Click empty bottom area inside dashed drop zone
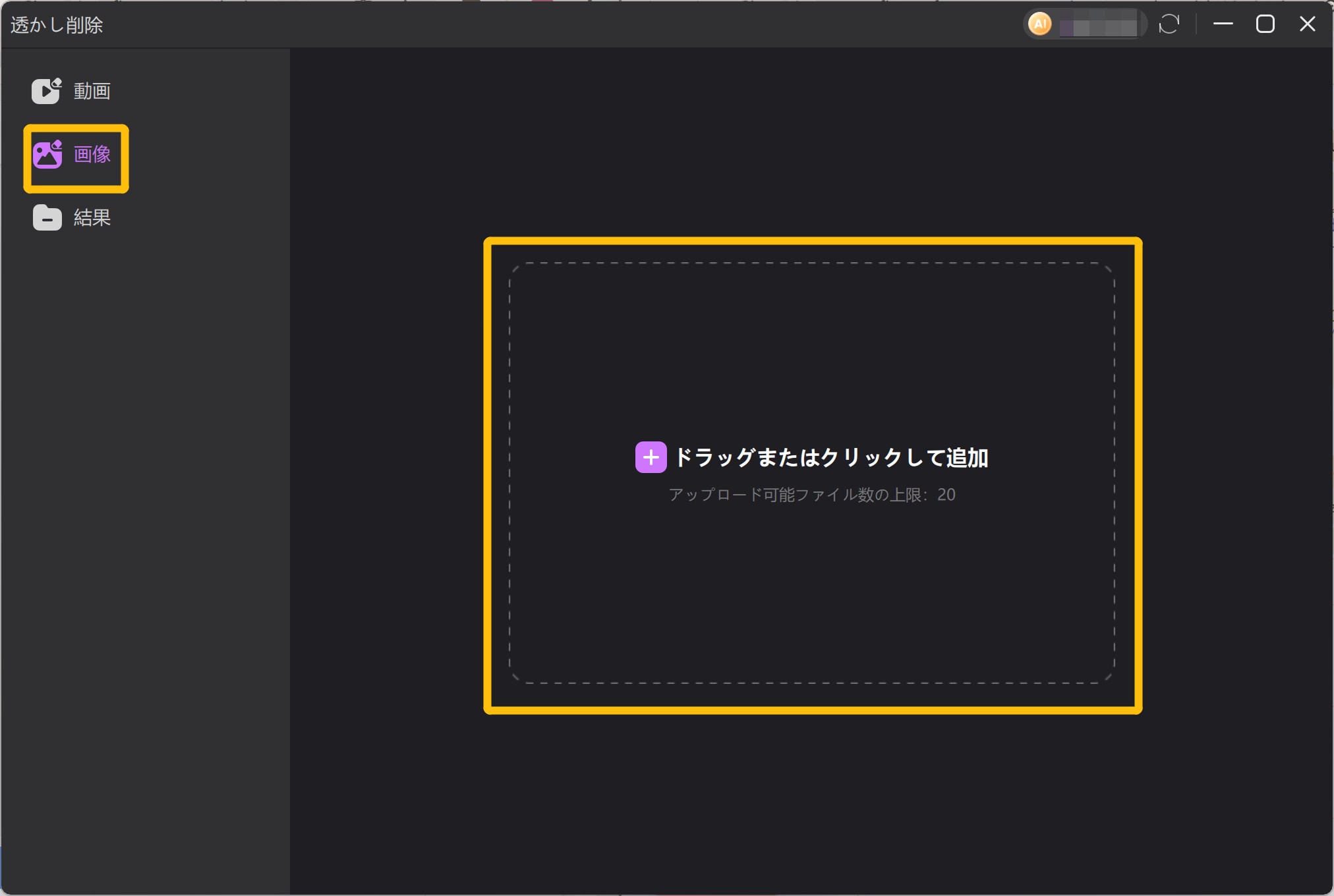1334x896 pixels. tap(811, 606)
